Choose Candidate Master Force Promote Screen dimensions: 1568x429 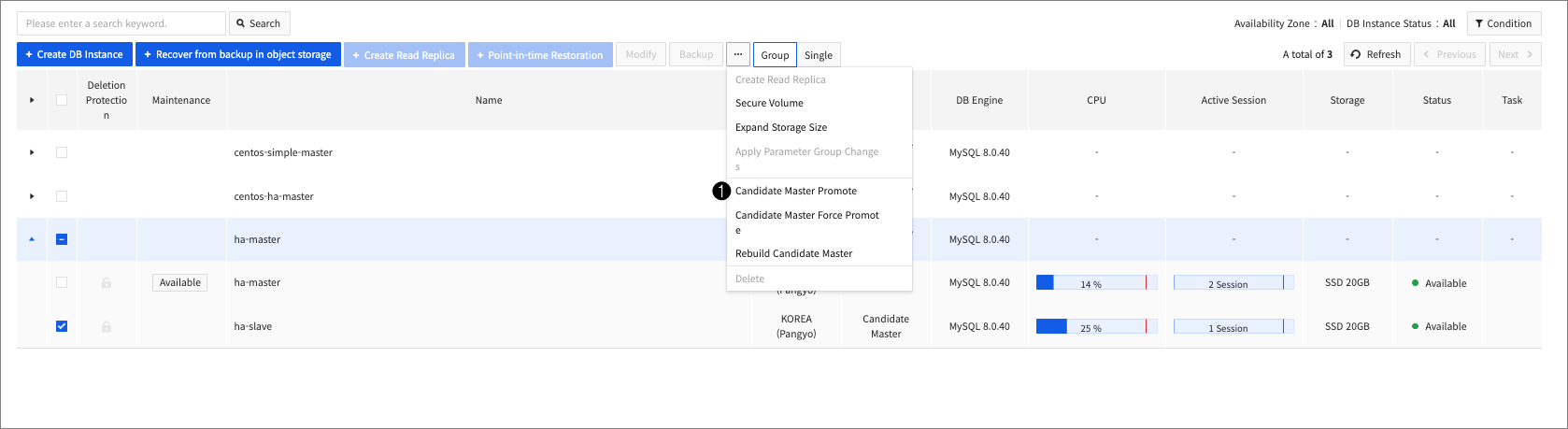pos(807,222)
